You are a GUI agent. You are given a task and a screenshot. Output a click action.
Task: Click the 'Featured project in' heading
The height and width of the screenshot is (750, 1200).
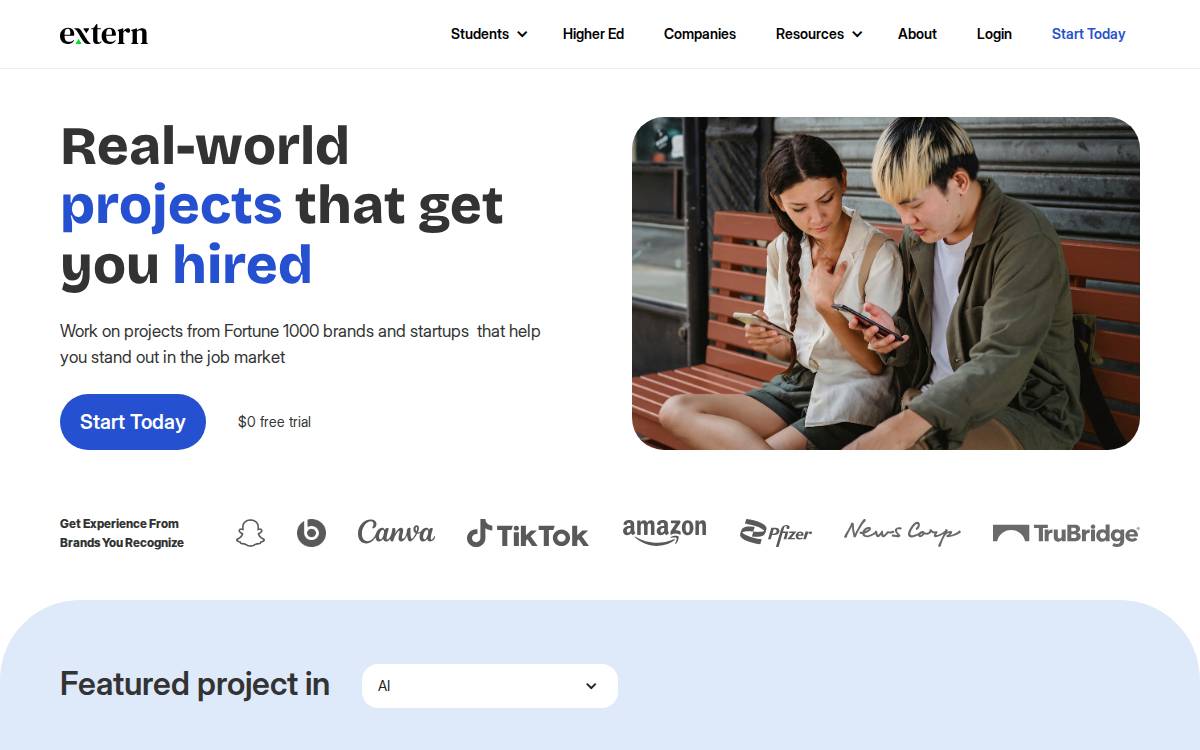coord(195,684)
